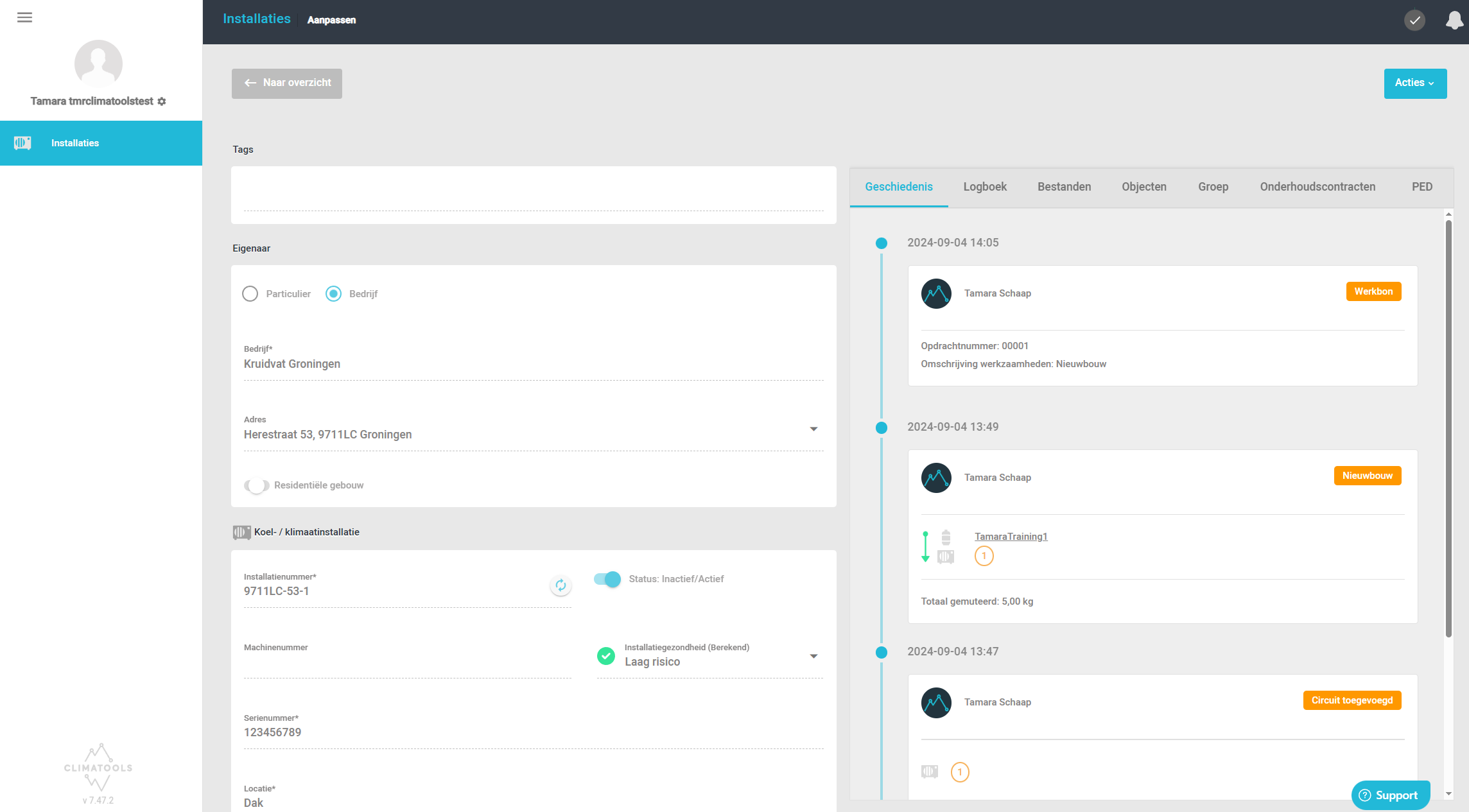Image resolution: width=1469 pixels, height=812 pixels.
Task: Toggle the Status Inactief/Actief switch
Action: pos(607,579)
